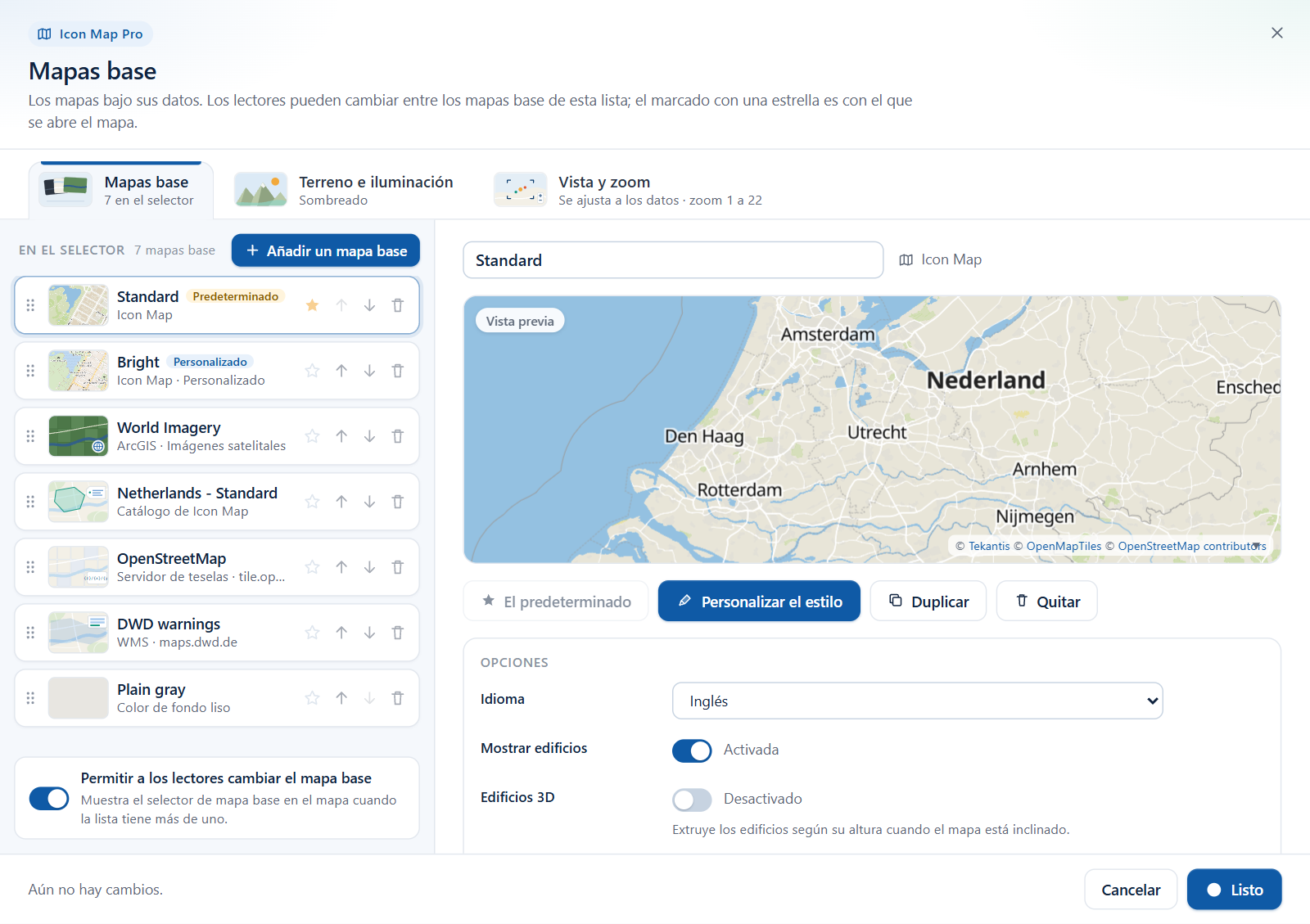The image size is (1310, 924).
Task: Click drag handle of DWD warnings row
Action: [30, 633]
